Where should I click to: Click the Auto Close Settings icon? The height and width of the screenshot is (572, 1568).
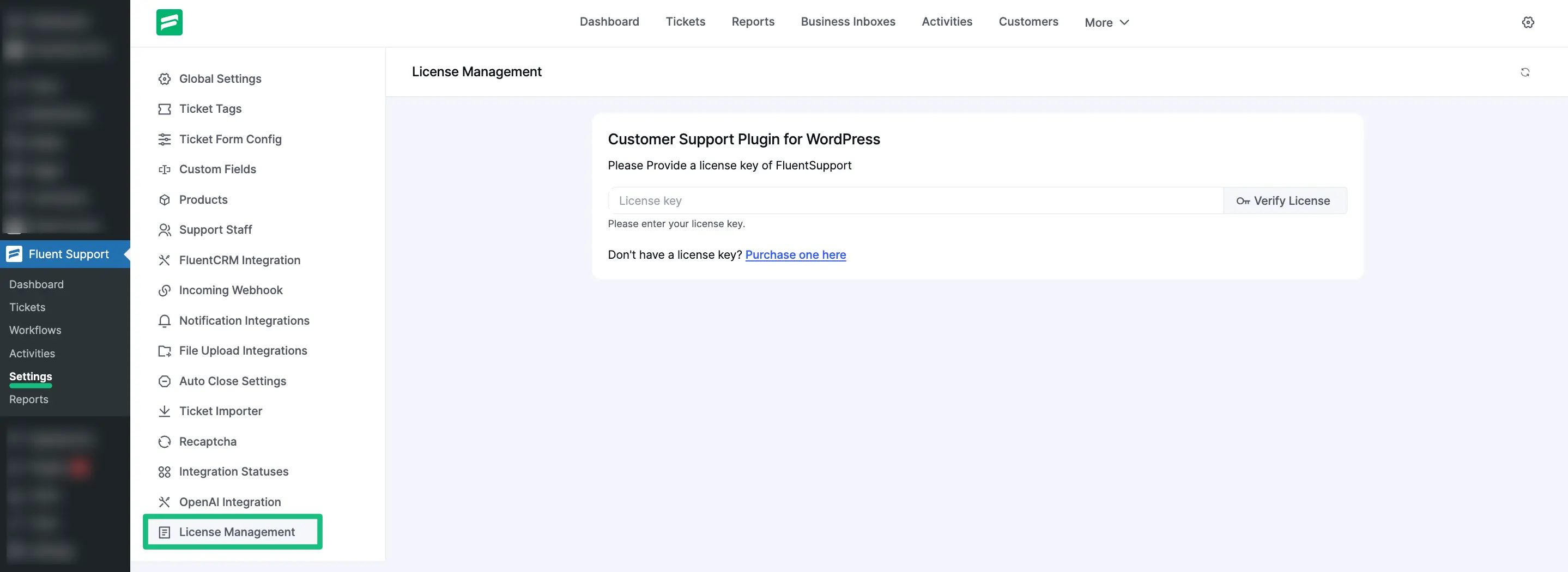(165, 381)
